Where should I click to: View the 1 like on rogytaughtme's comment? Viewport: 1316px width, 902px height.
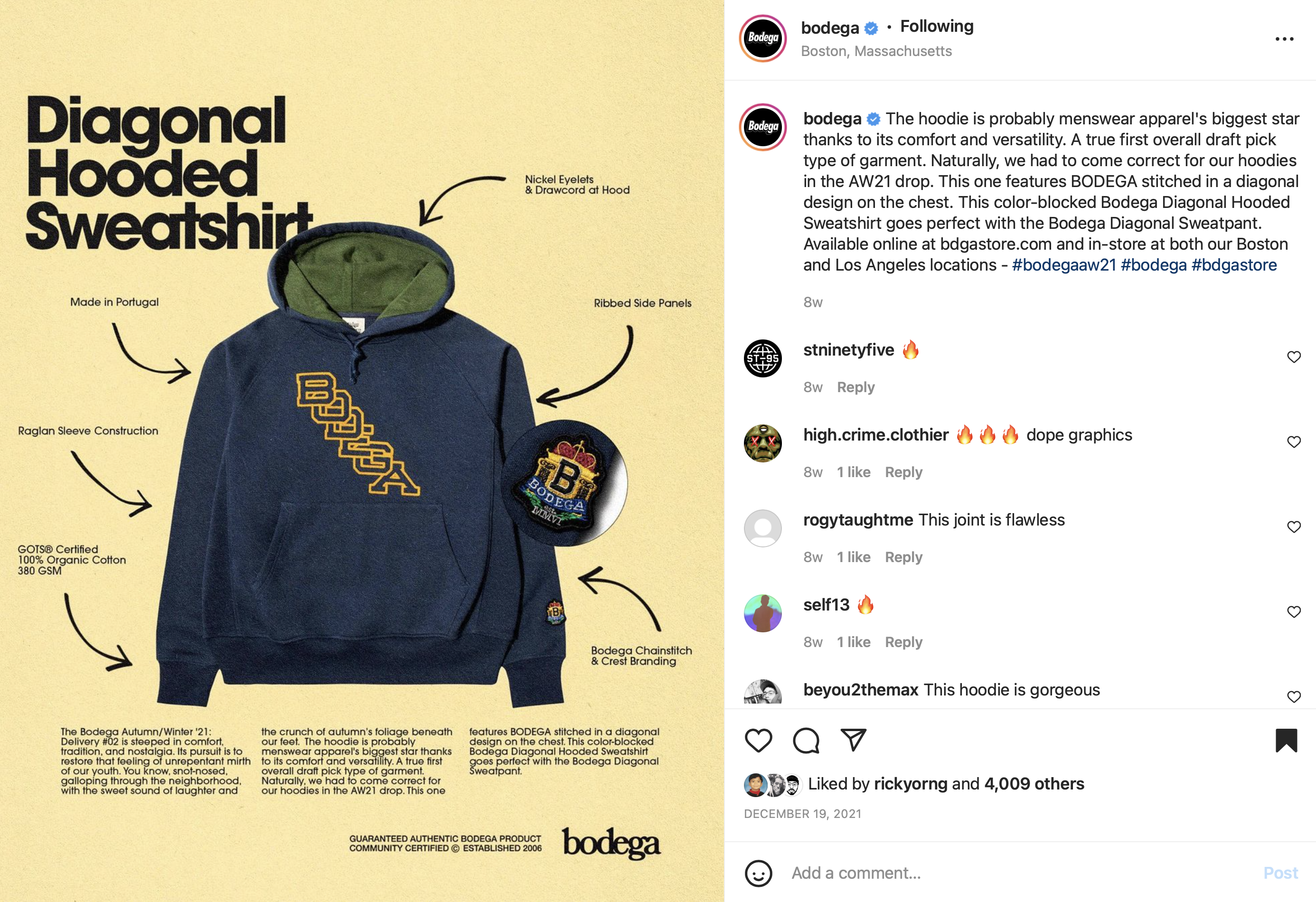point(854,557)
